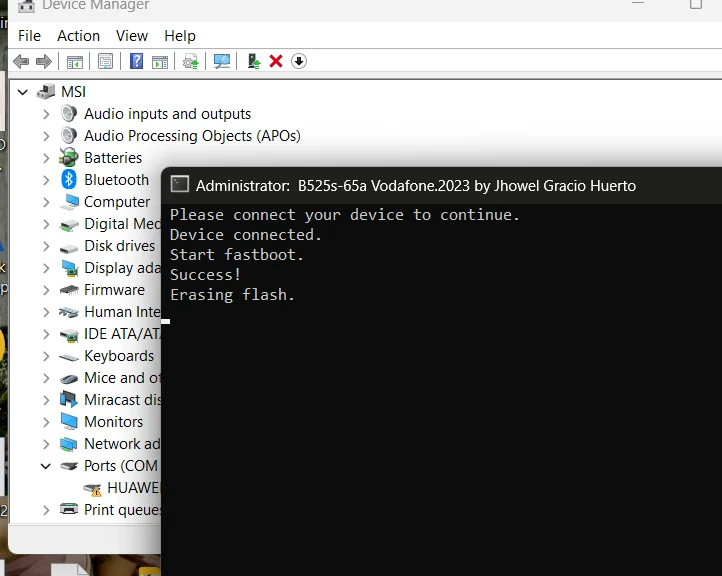722x576 pixels.
Task: Click the Enable device toolbar icon
Action: tap(254, 61)
